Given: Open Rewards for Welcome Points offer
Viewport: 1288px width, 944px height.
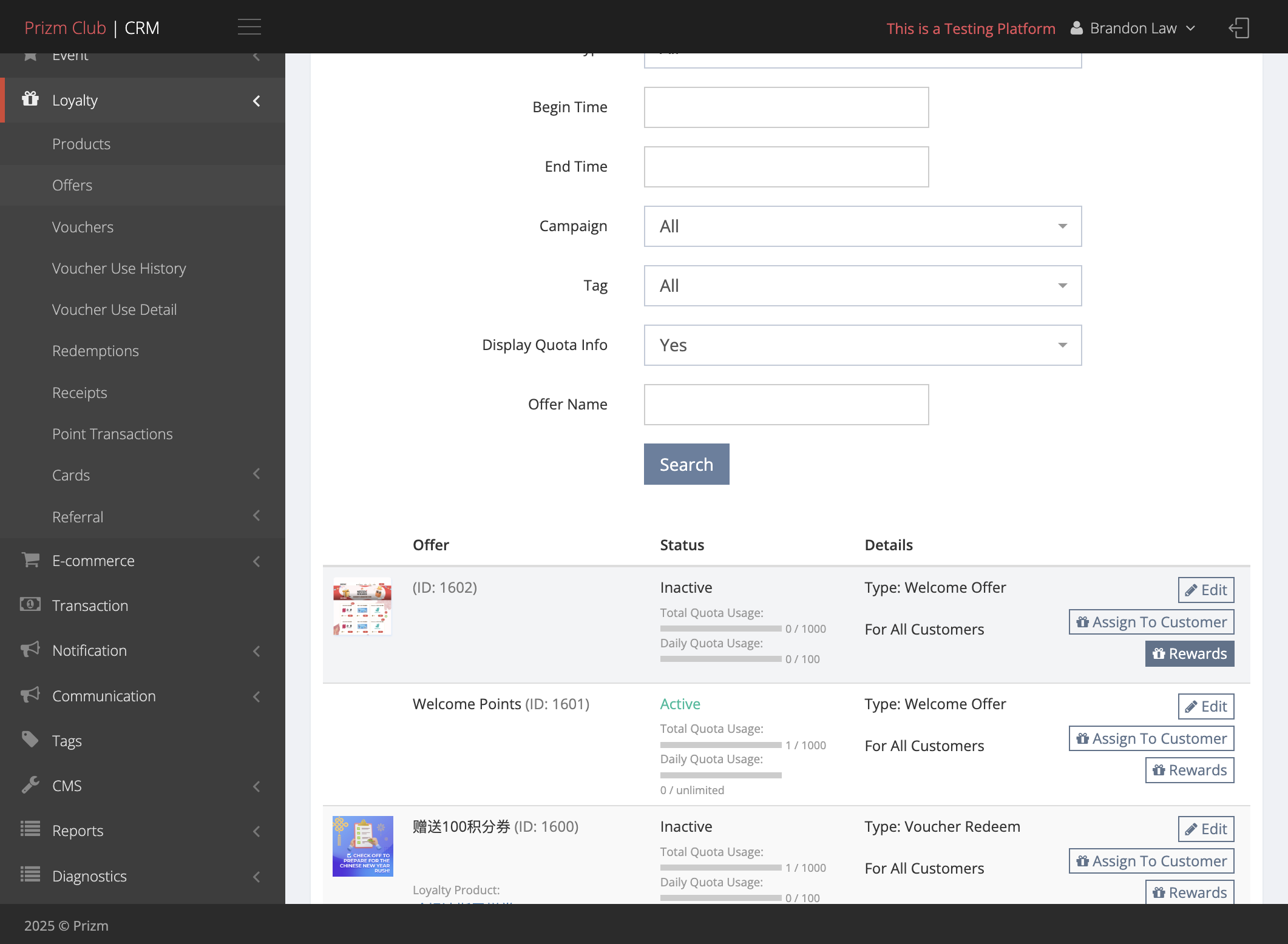Looking at the screenshot, I should point(1190,770).
